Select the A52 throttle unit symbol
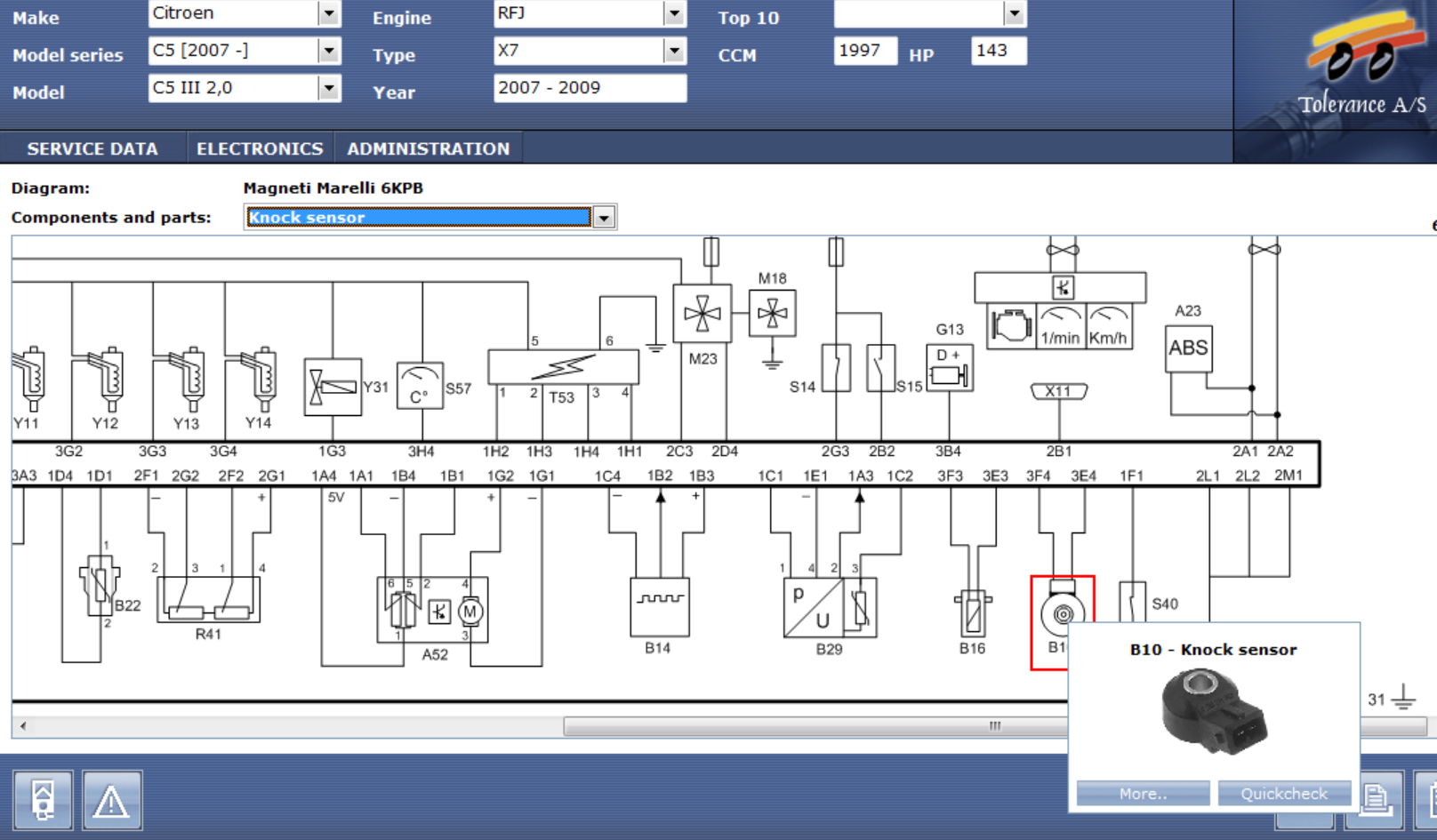The image size is (1437, 840). tap(433, 610)
